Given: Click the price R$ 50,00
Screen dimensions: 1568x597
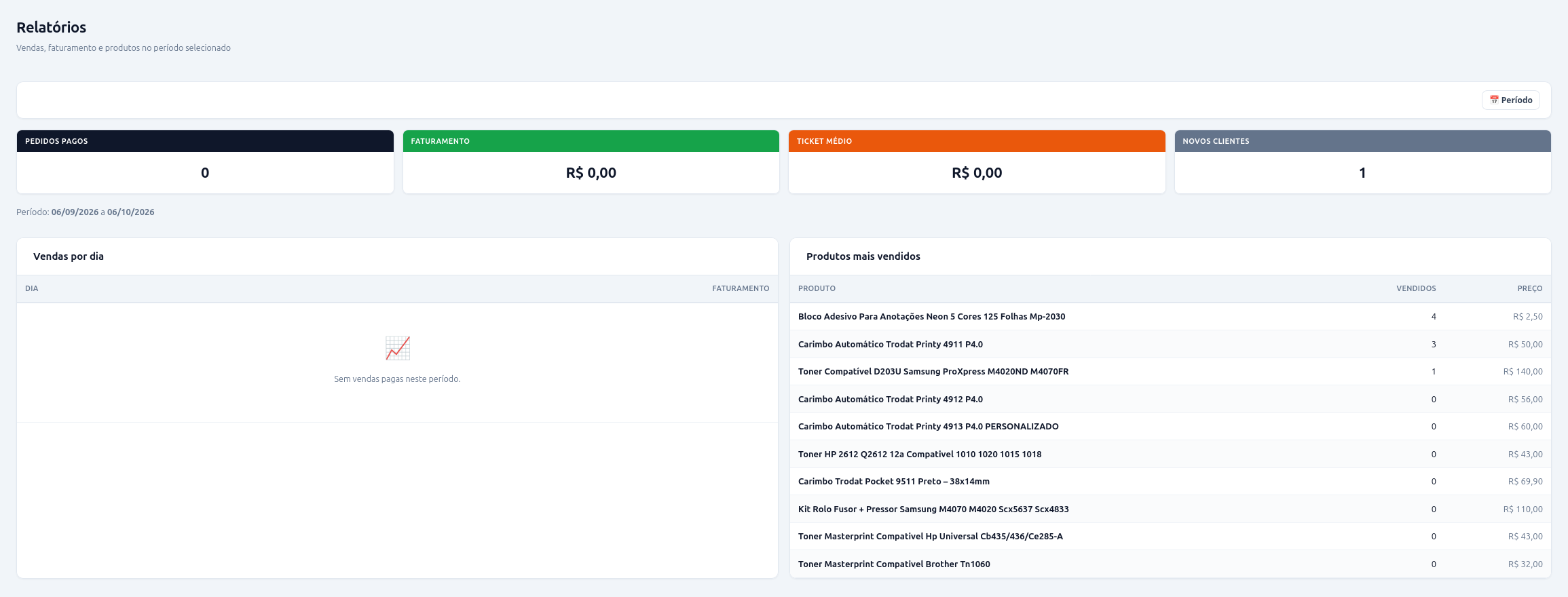Looking at the screenshot, I should [x=1525, y=345].
